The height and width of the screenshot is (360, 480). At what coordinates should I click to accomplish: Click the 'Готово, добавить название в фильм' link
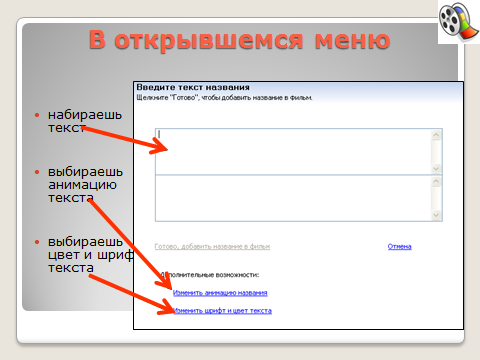212,247
